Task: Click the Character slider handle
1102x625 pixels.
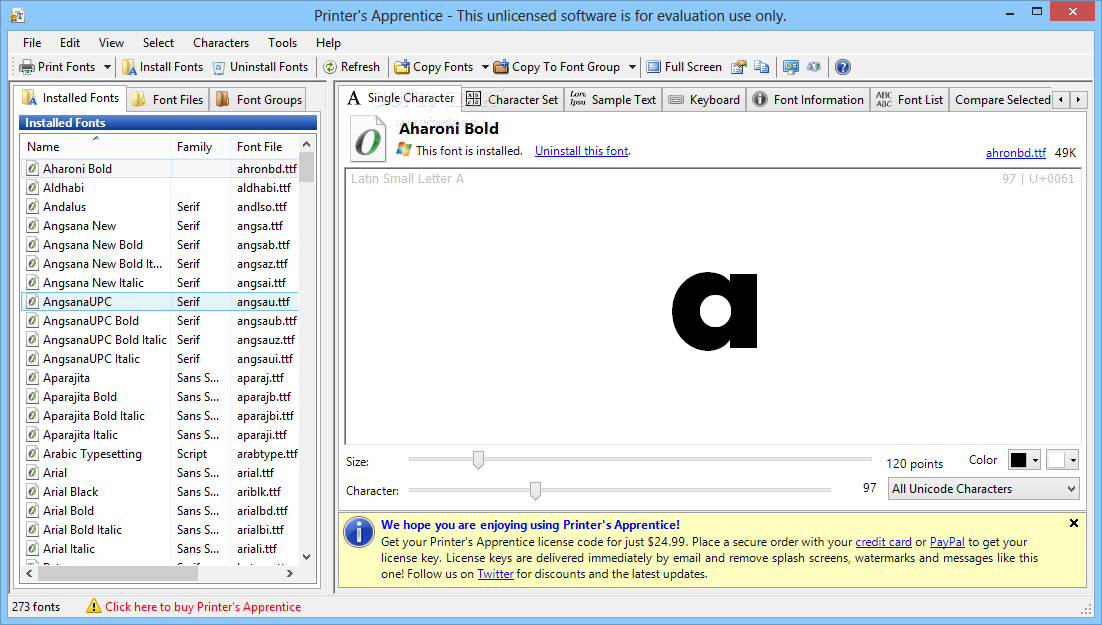Action: point(536,490)
